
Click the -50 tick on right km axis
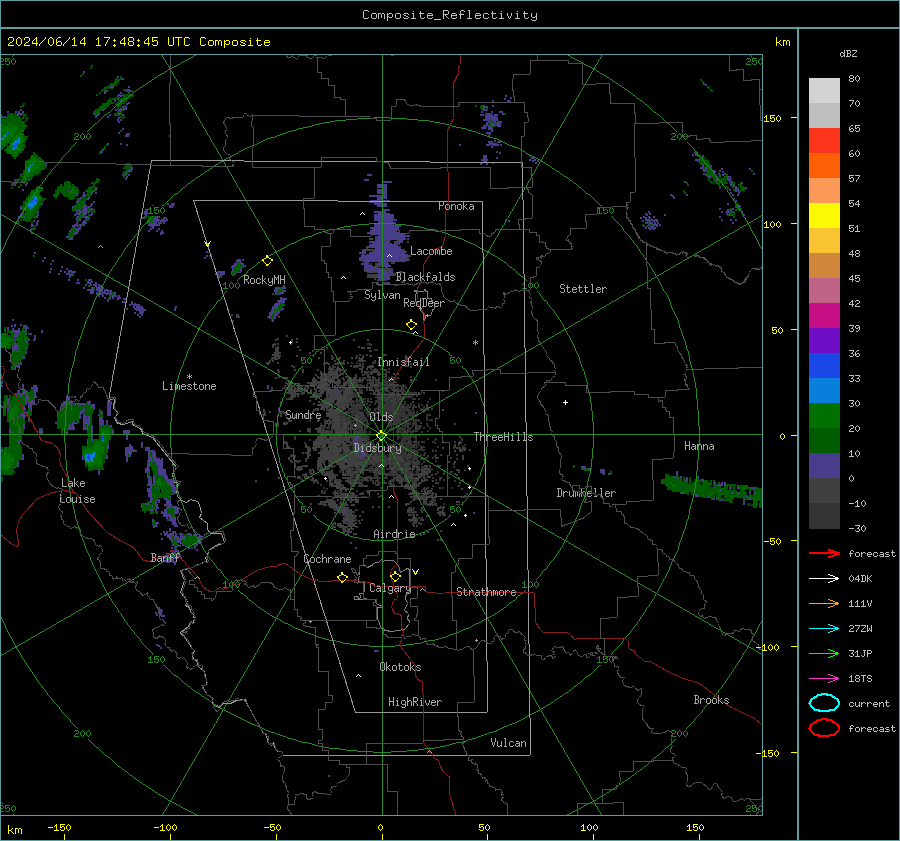(774, 541)
